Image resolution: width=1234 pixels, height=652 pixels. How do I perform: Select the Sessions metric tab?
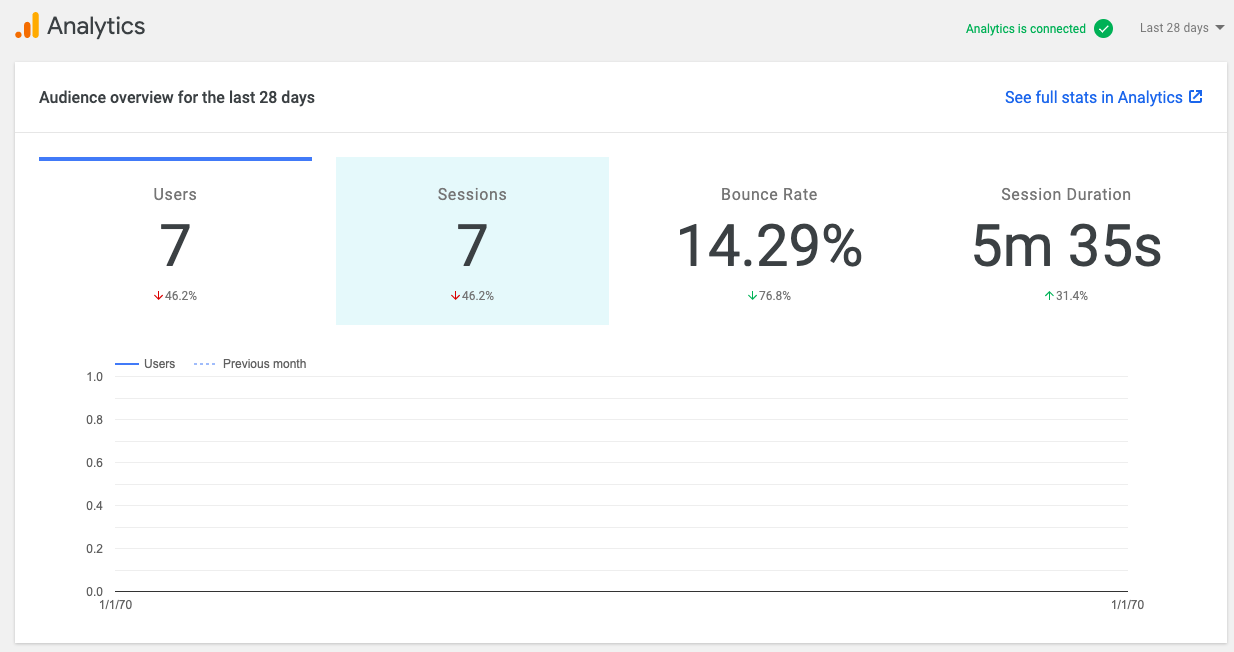pos(472,241)
